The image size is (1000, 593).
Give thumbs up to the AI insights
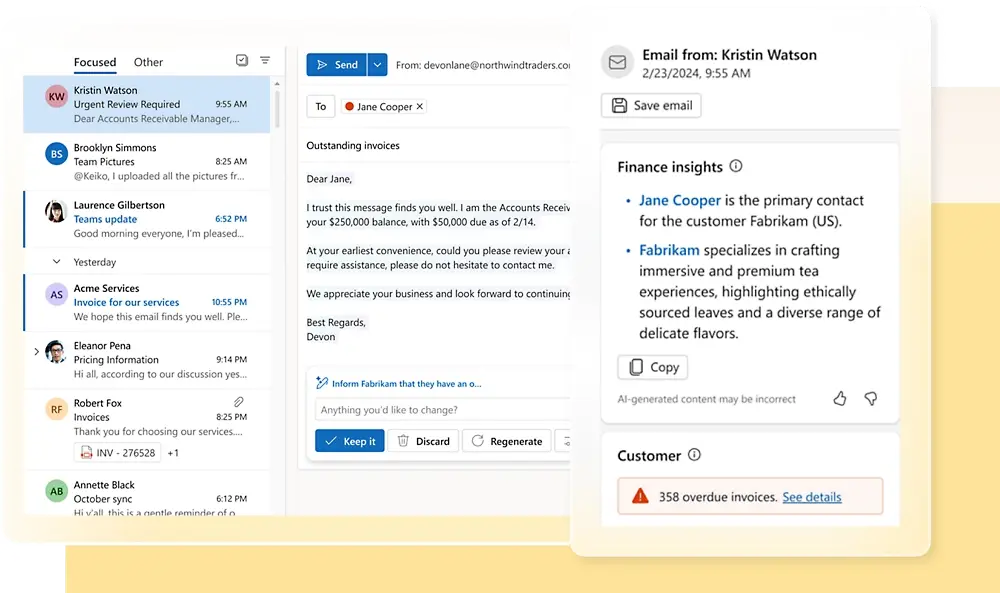(840, 399)
